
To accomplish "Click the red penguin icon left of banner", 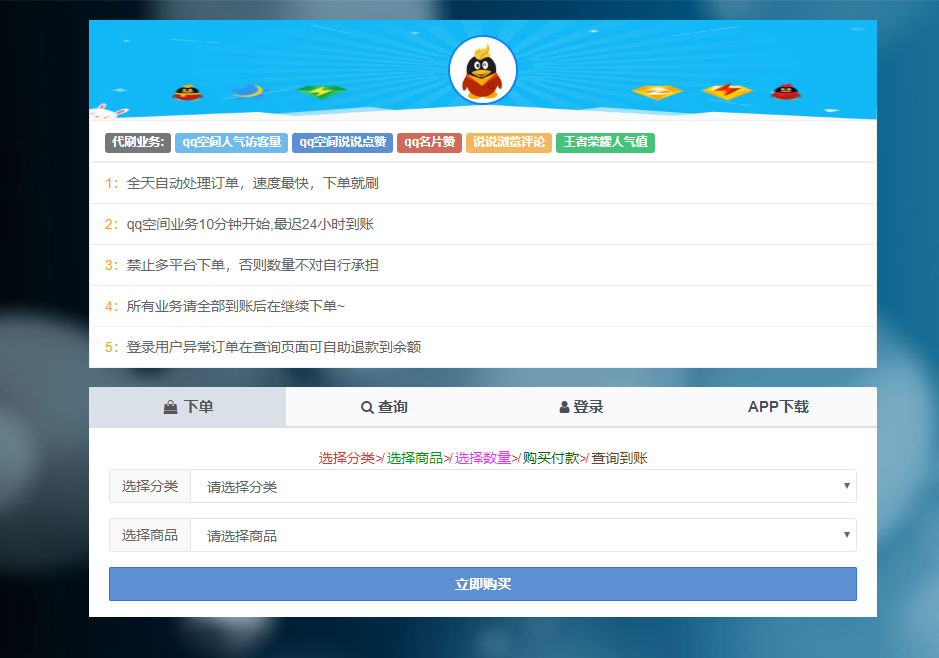I will click(x=187, y=93).
